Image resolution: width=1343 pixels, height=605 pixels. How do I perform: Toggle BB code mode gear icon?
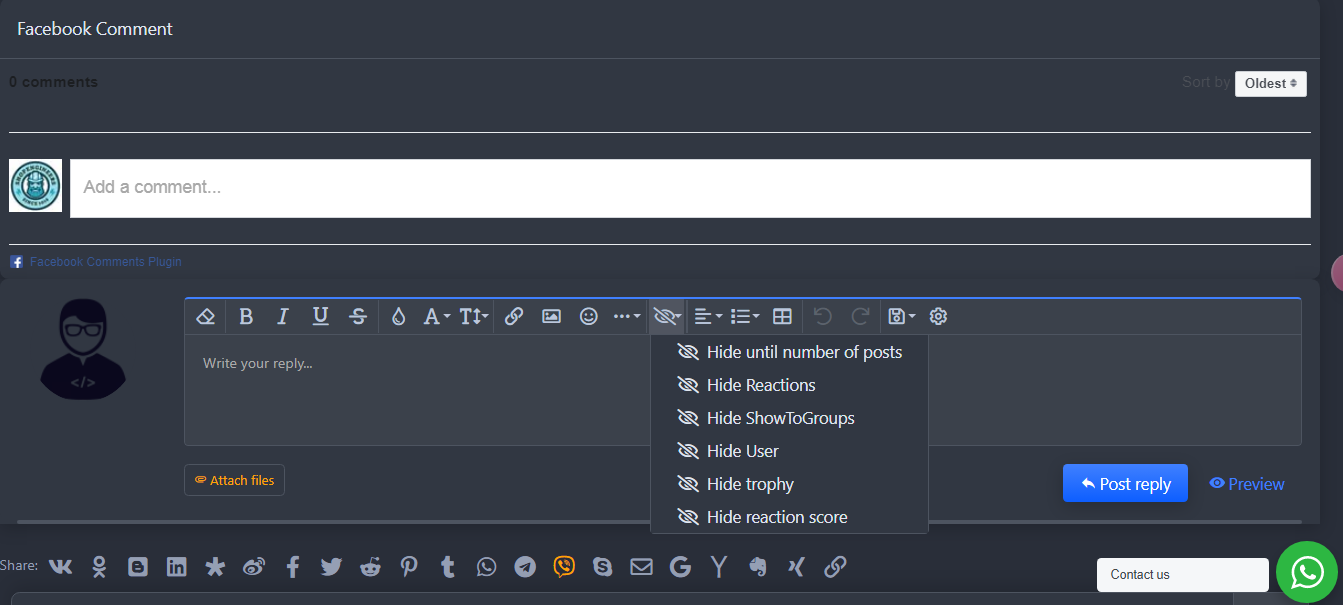(x=938, y=316)
